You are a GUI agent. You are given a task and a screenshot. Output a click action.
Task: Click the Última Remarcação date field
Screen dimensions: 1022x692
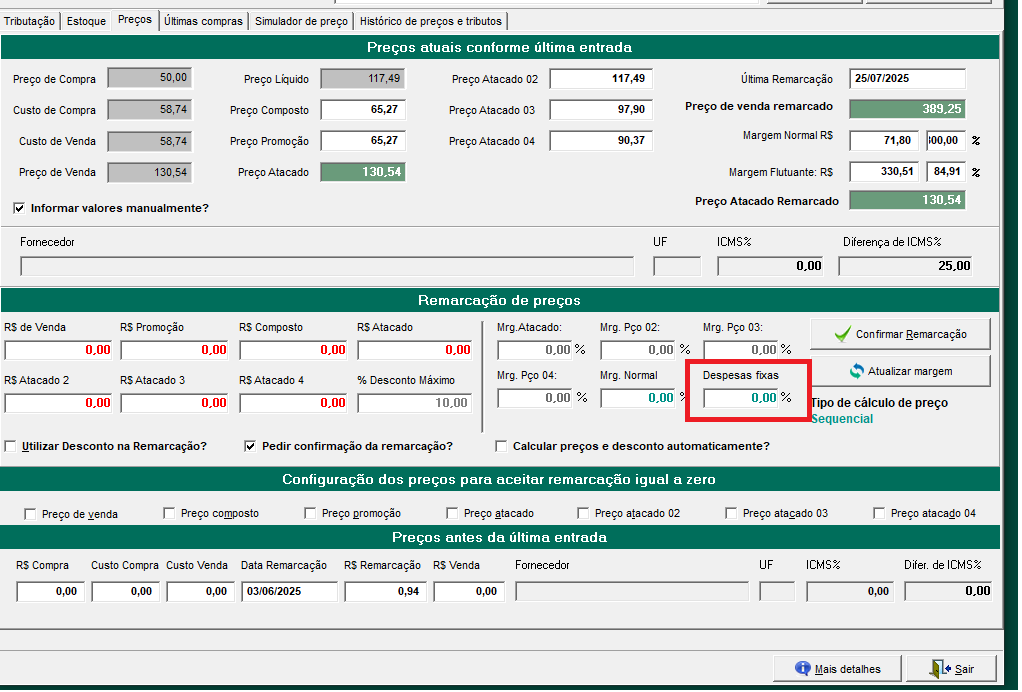tap(907, 79)
